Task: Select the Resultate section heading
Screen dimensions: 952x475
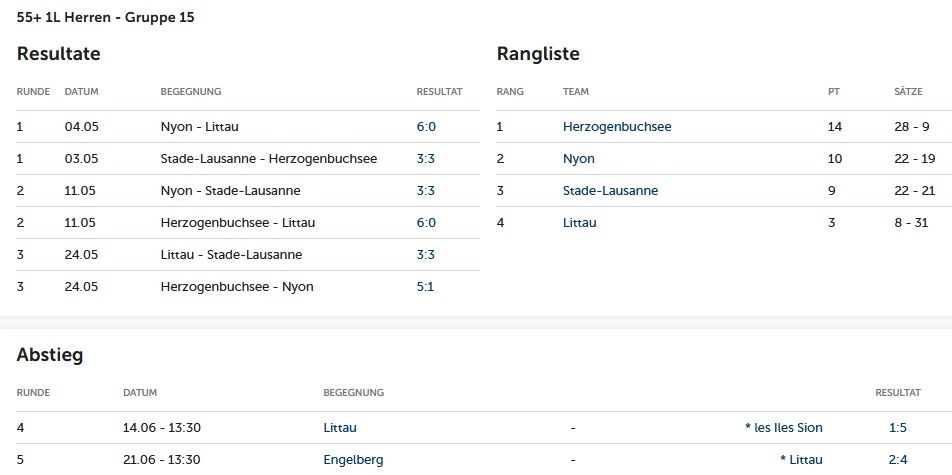Action: point(58,54)
